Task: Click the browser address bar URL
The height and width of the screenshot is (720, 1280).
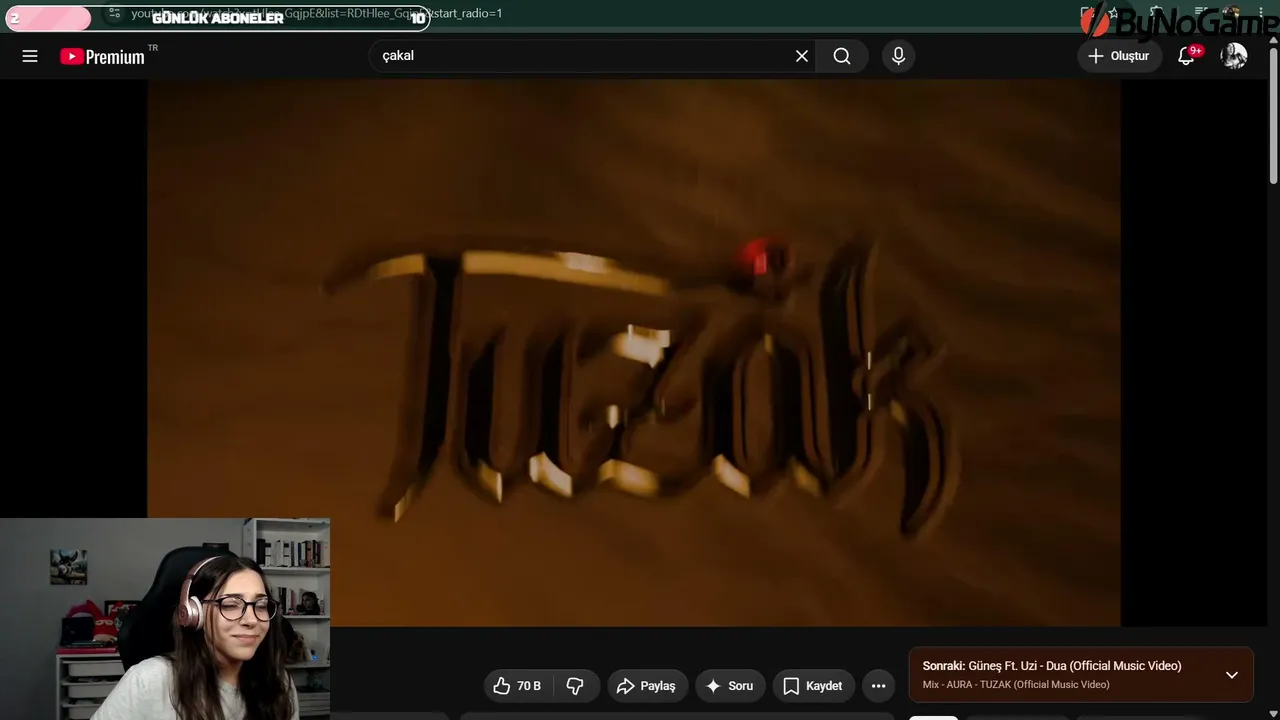Action: 316,14
